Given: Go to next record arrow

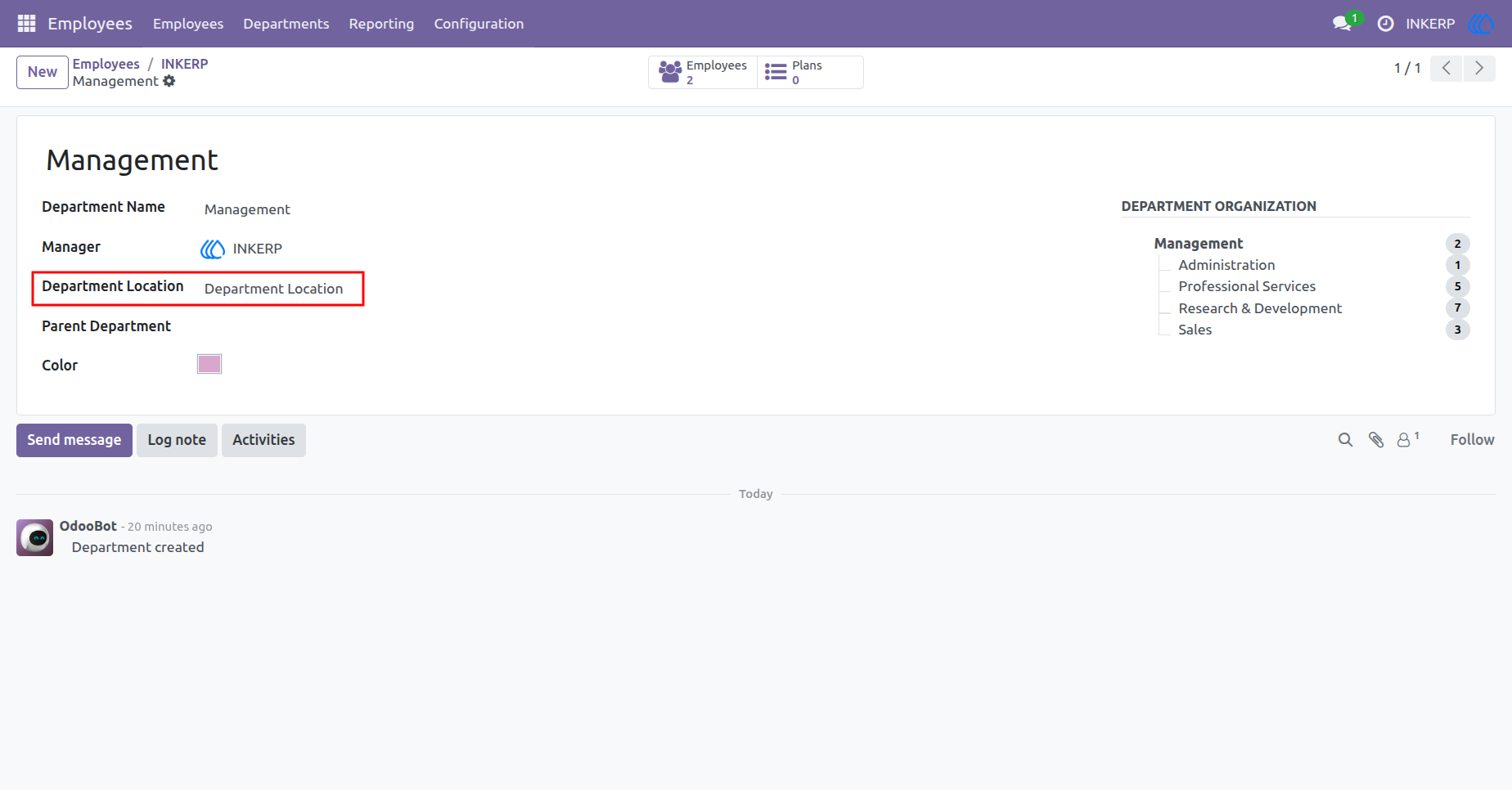Looking at the screenshot, I should (x=1479, y=68).
